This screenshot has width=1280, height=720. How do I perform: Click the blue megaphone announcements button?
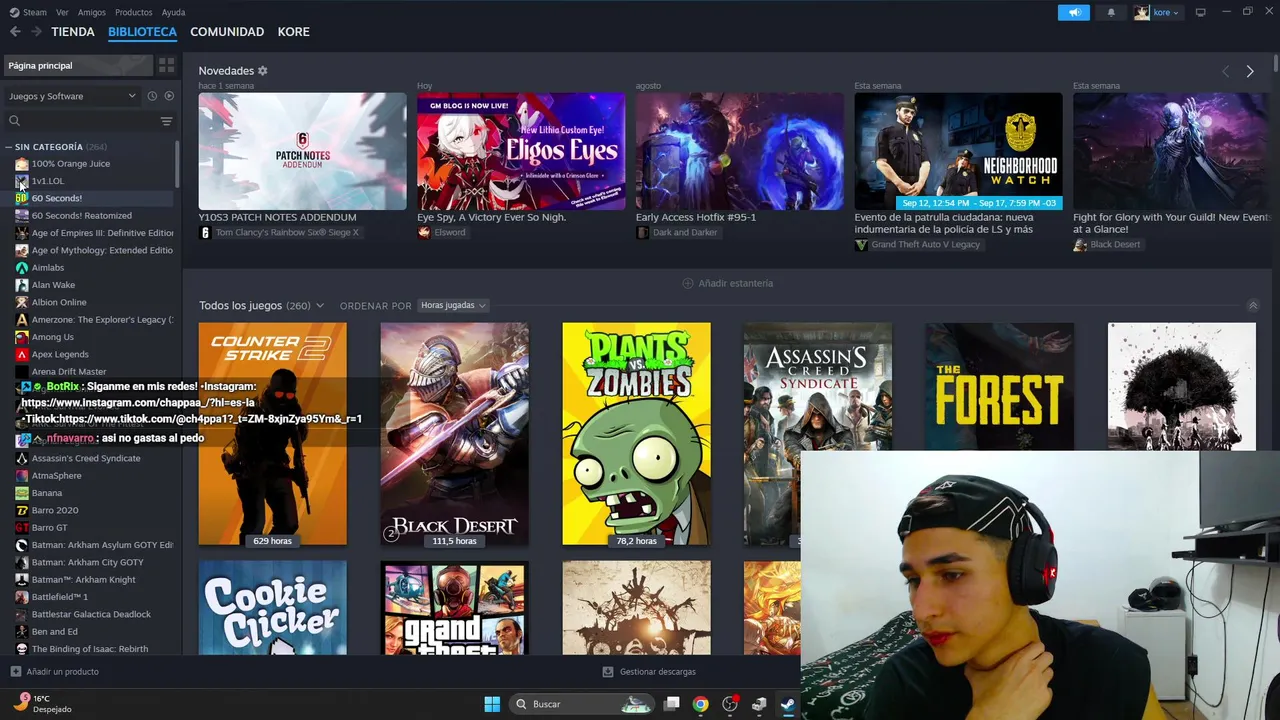point(1074,12)
